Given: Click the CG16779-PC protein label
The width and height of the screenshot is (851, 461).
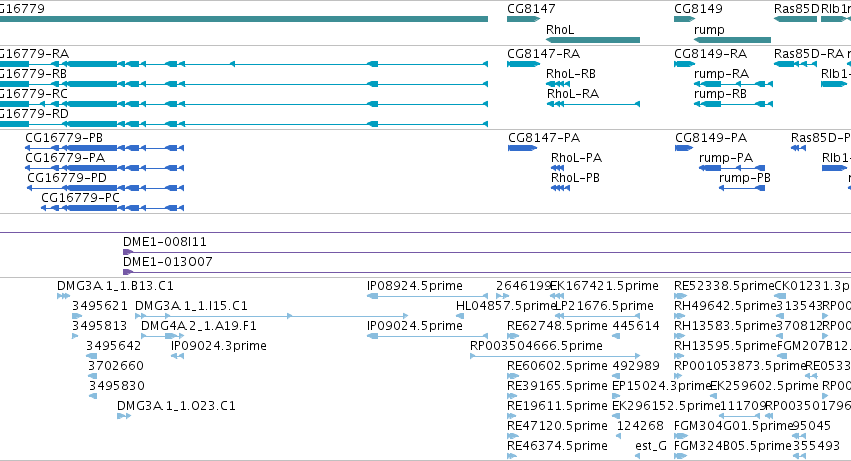Looking at the screenshot, I should (80, 198).
